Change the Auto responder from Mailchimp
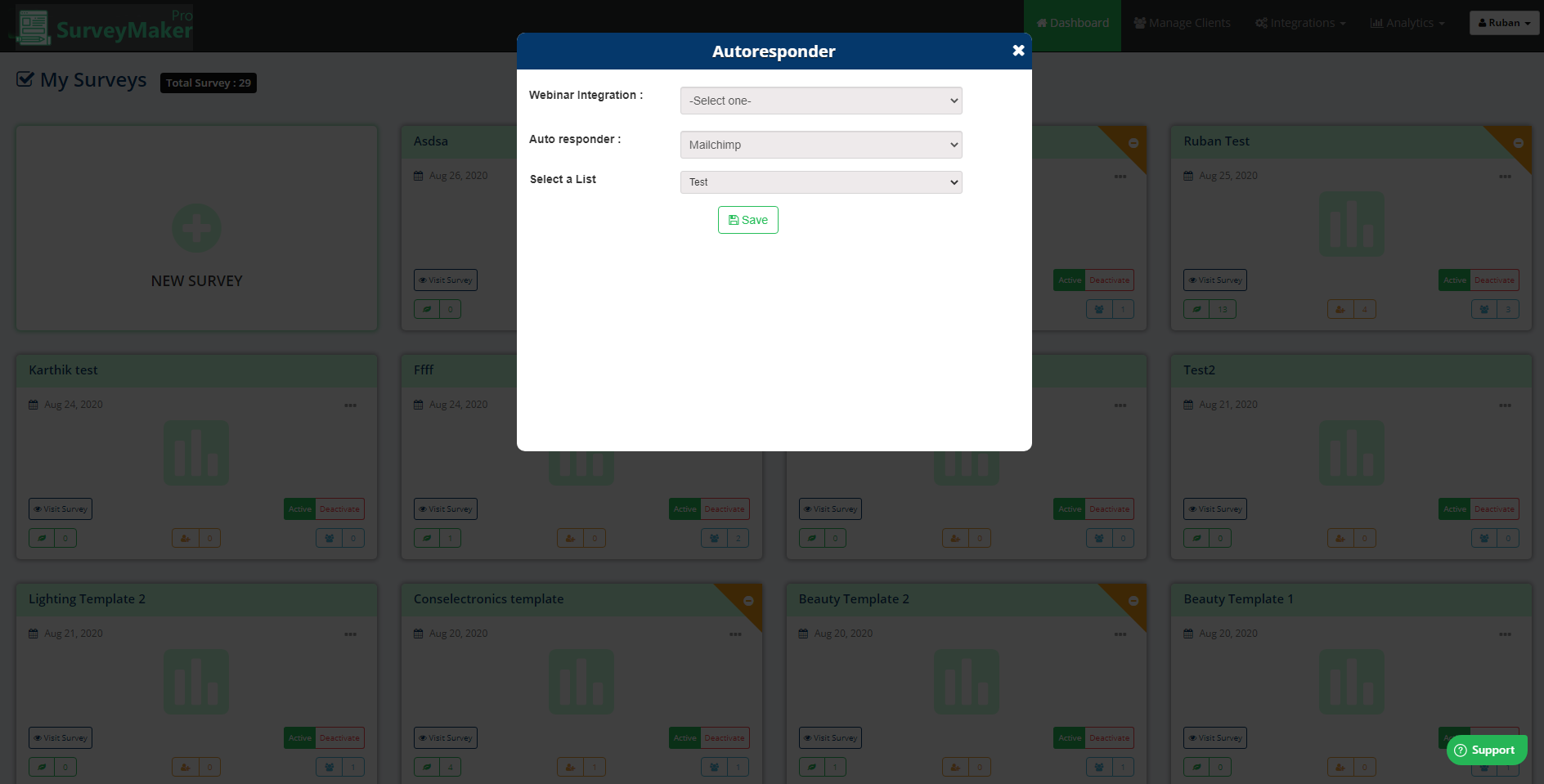1544x784 pixels. point(820,145)
